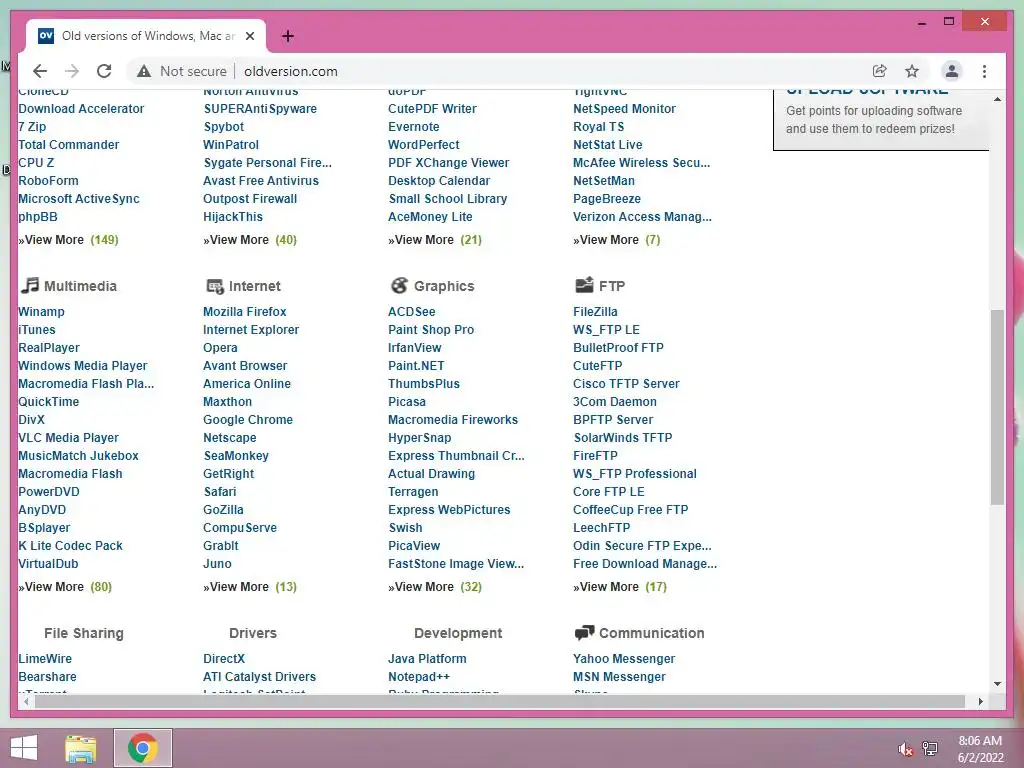Reload the oldversion.com page
Screen dimensions: 1024x768
point(104,71)
